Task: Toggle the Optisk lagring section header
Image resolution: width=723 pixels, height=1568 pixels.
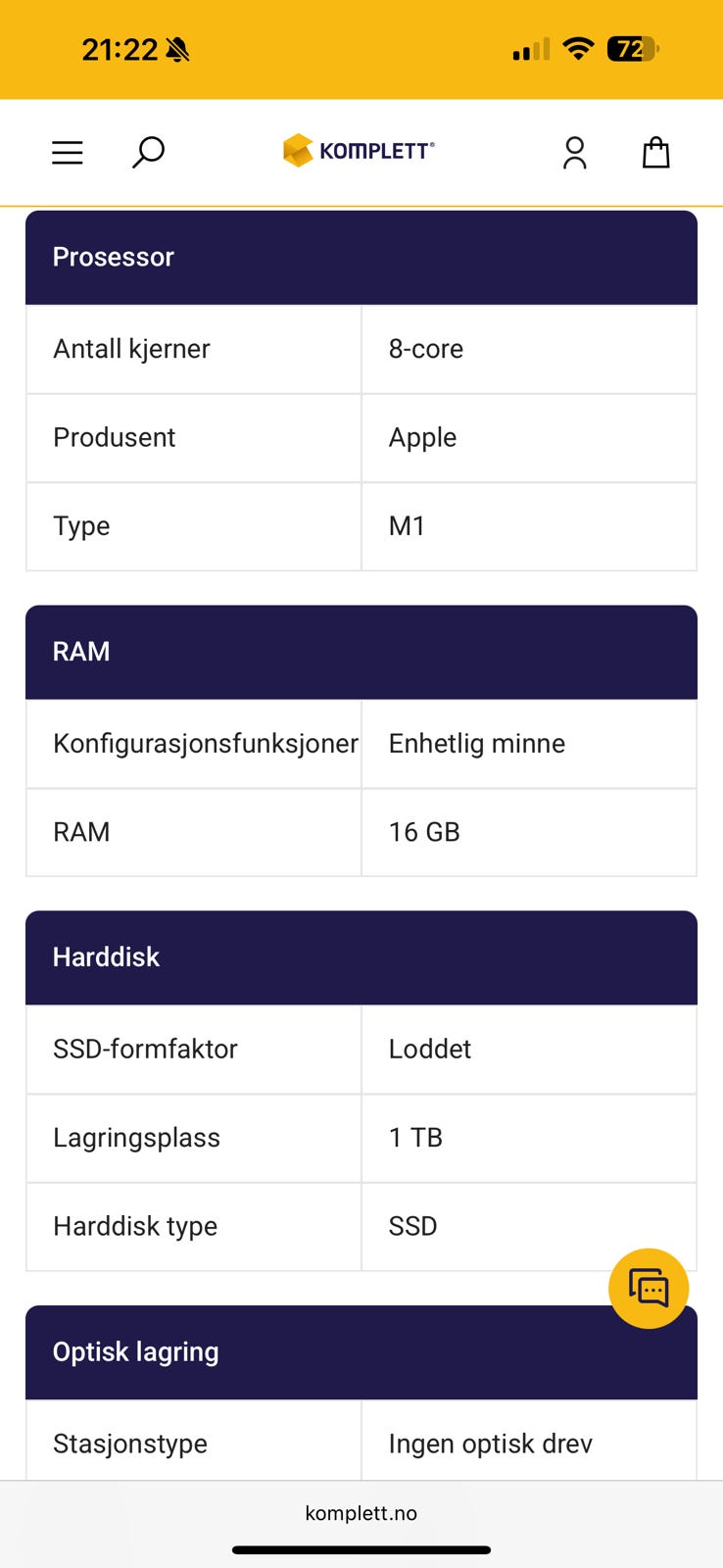Action: [x=361, y=1352]
